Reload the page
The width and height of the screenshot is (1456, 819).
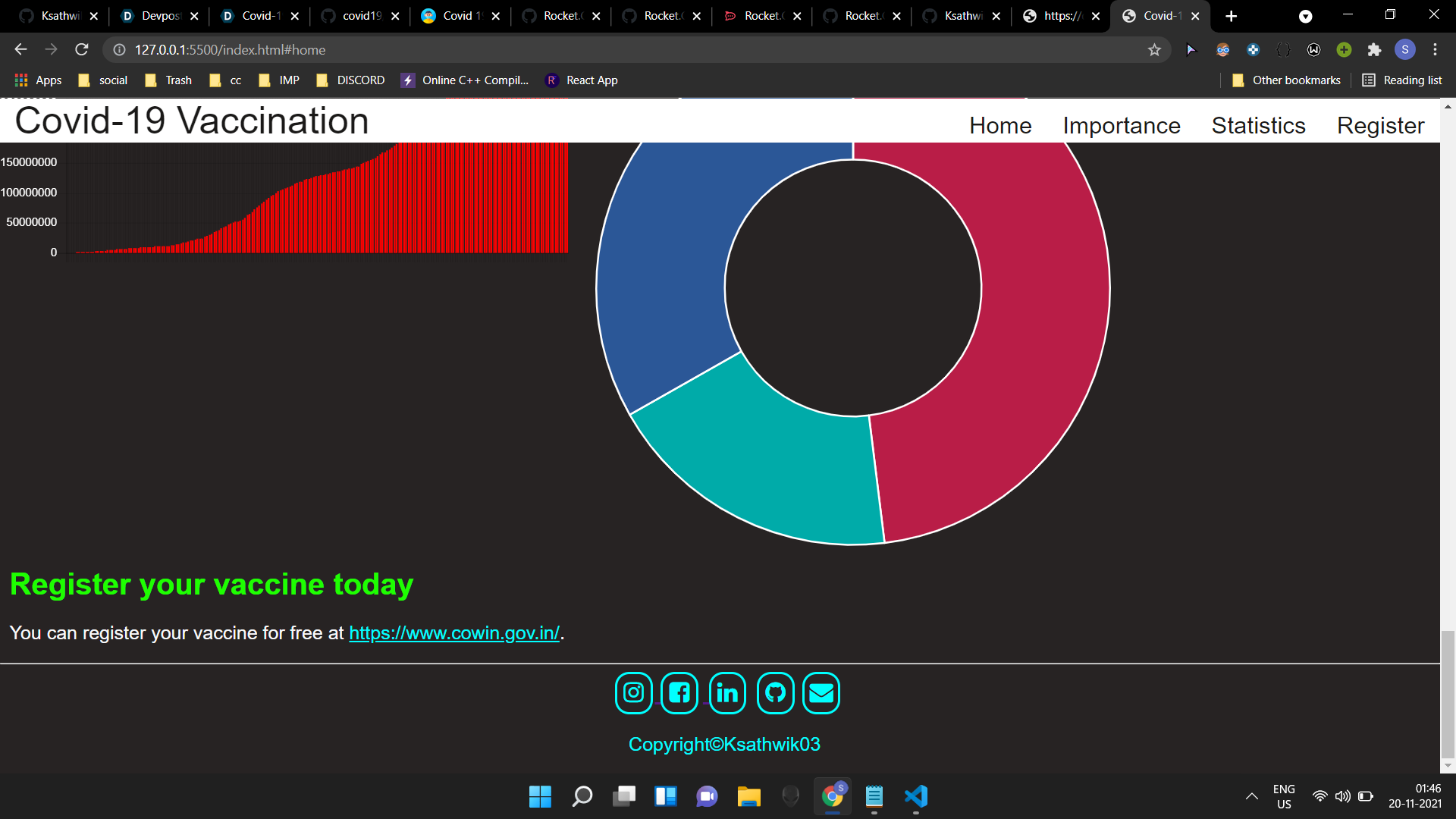[x=82, y=50]
